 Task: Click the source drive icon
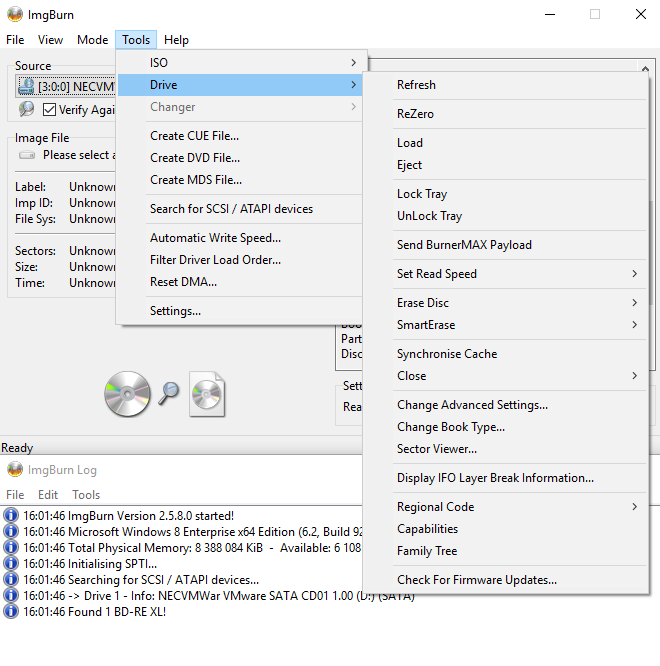[26, 86]
